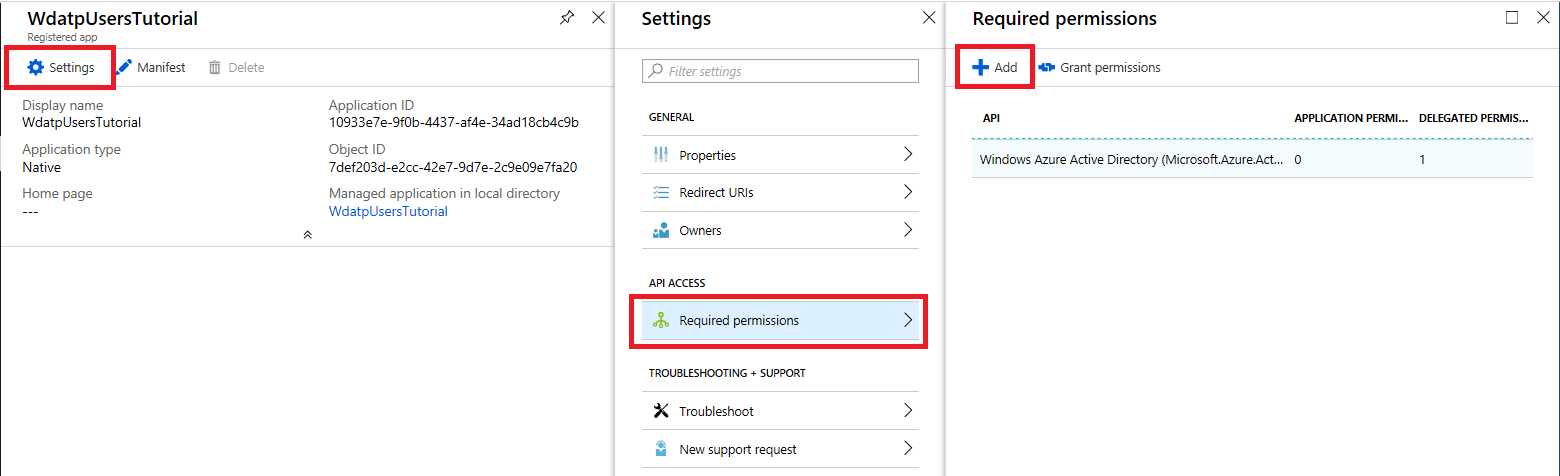Click the Delete trash icon
Viewport: 1560px width, 476px height.
(x=214, y=68)
